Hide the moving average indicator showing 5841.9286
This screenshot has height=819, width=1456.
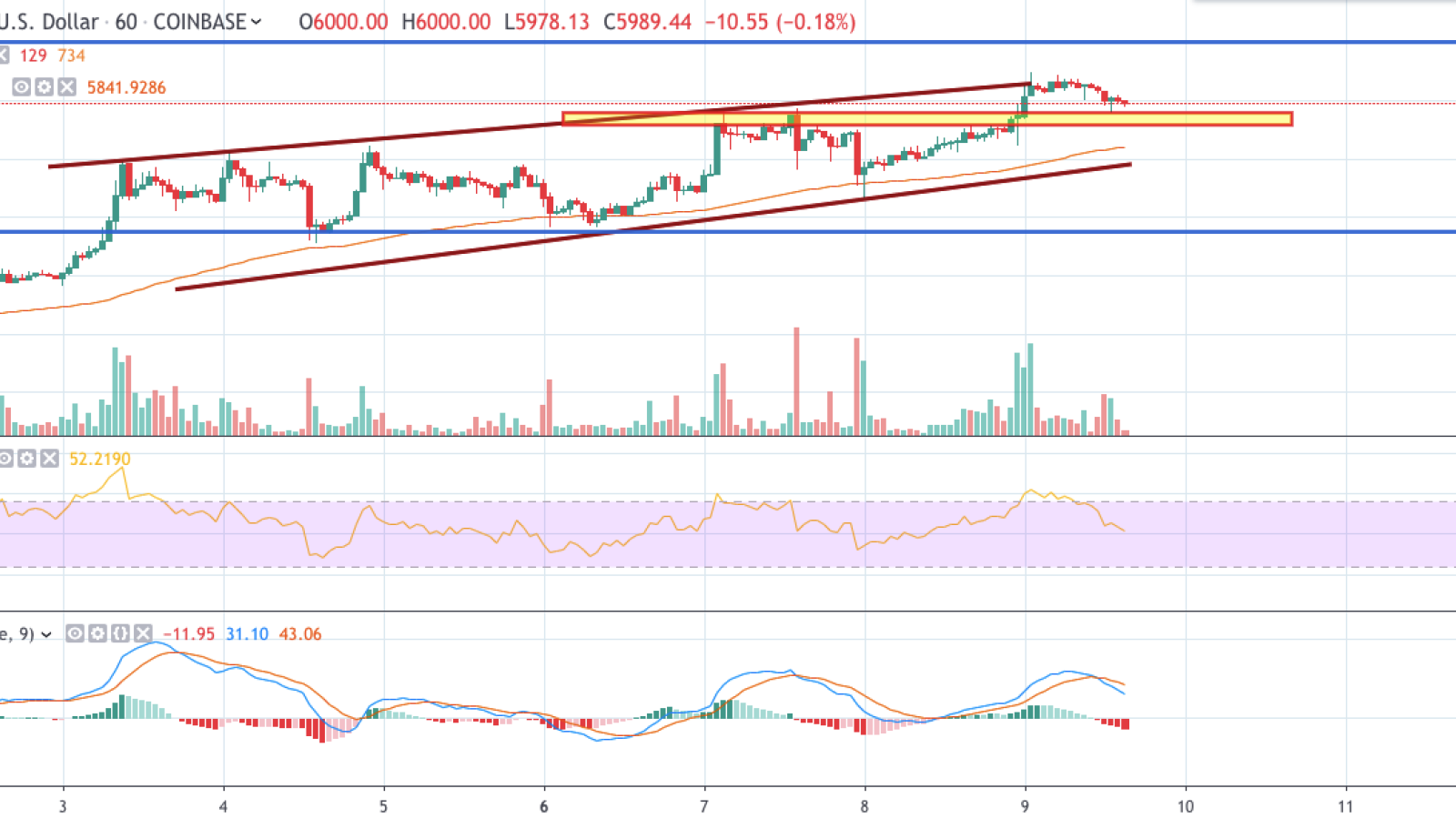click(21, 87)
